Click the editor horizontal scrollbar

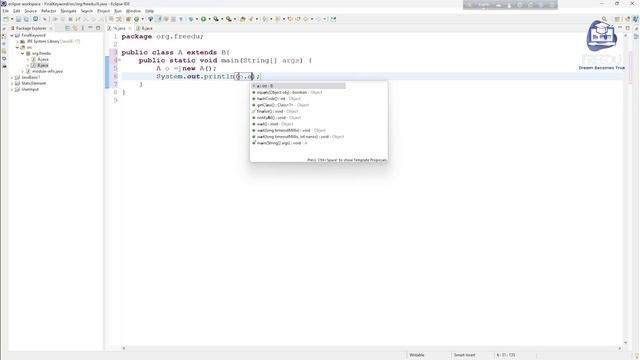(x=371, y=348)
